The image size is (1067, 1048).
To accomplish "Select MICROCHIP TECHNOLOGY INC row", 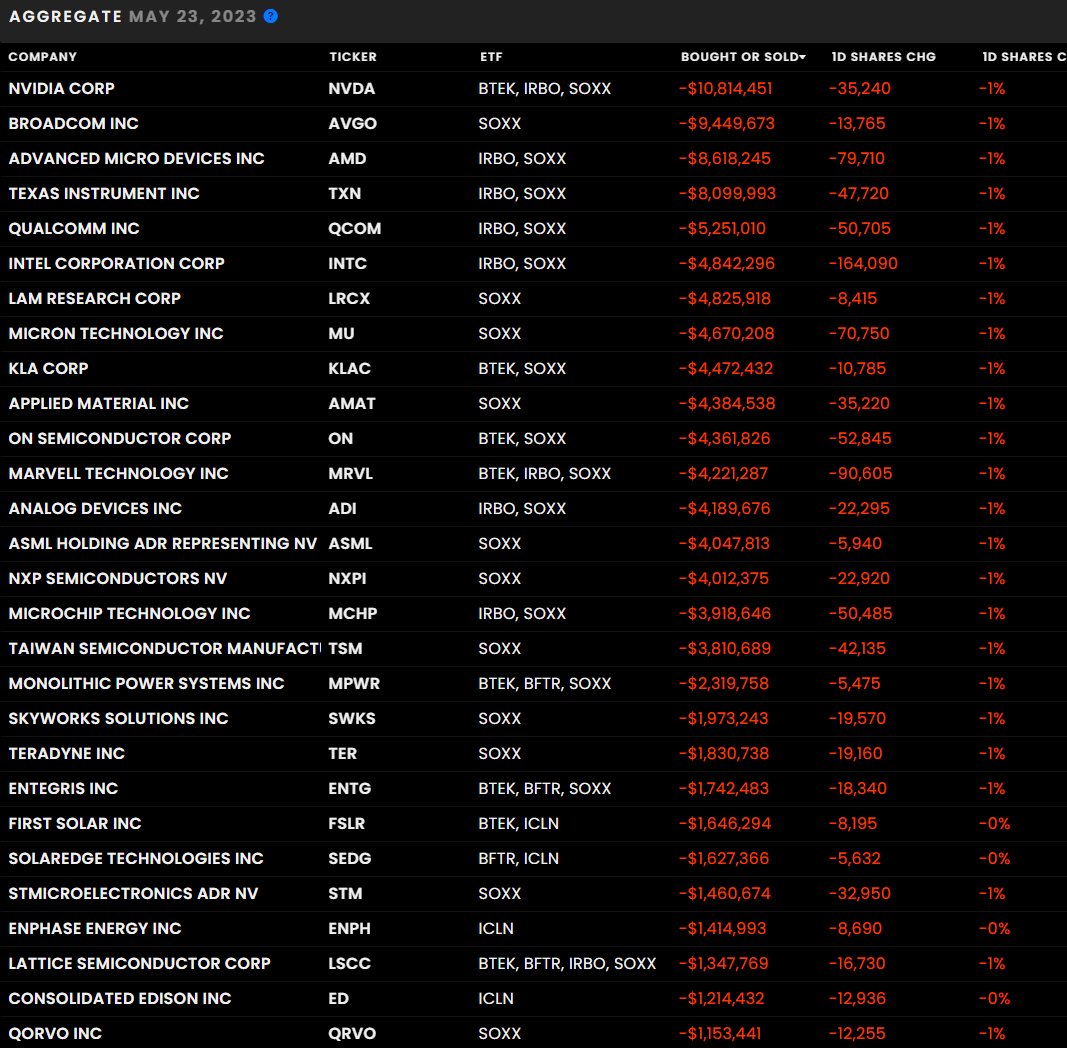I will (129, 613).
